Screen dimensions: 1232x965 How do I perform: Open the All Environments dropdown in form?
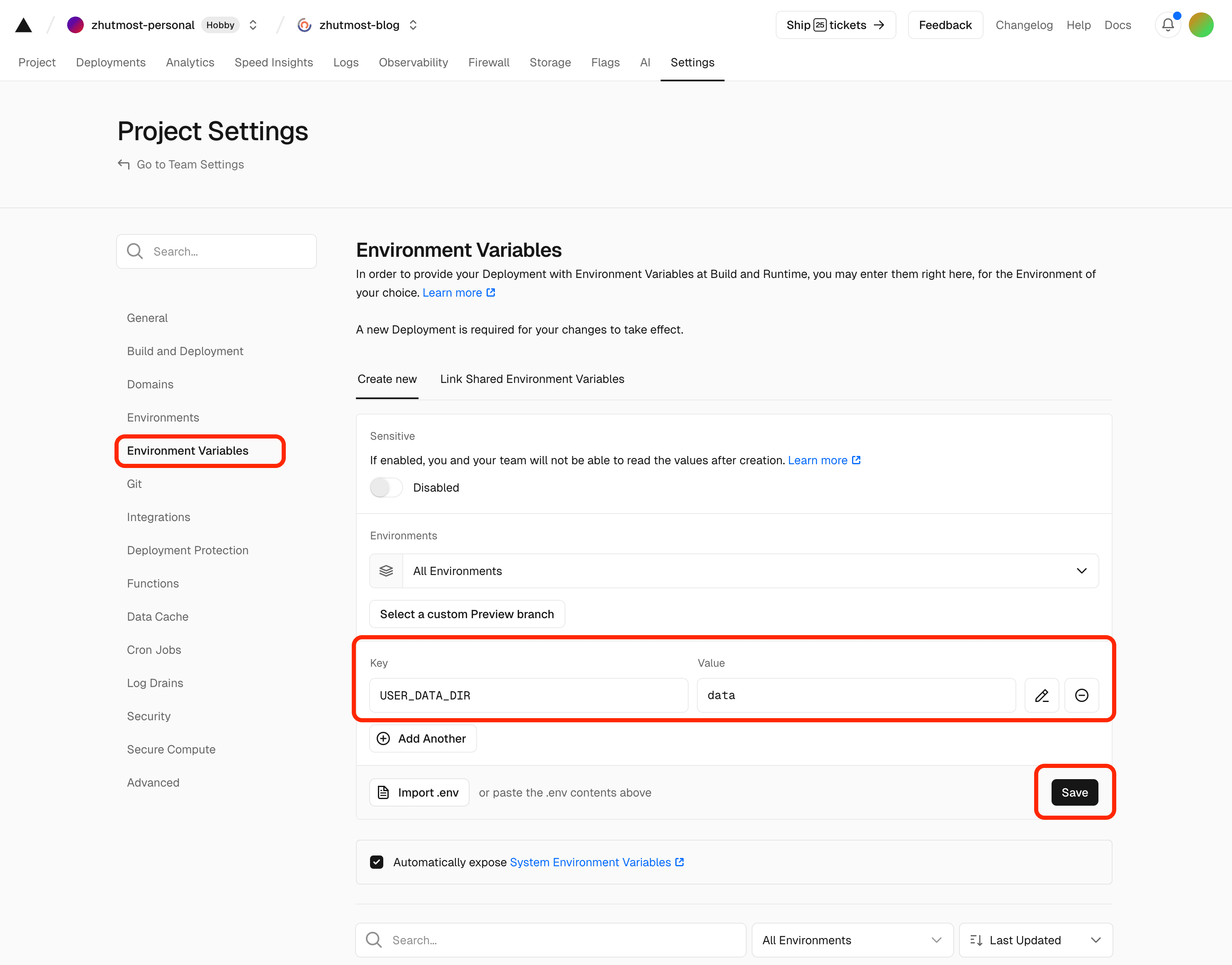click(734, 570)
